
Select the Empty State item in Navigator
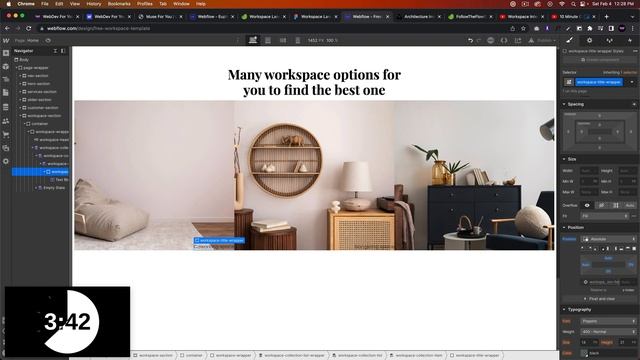point(54,188)
